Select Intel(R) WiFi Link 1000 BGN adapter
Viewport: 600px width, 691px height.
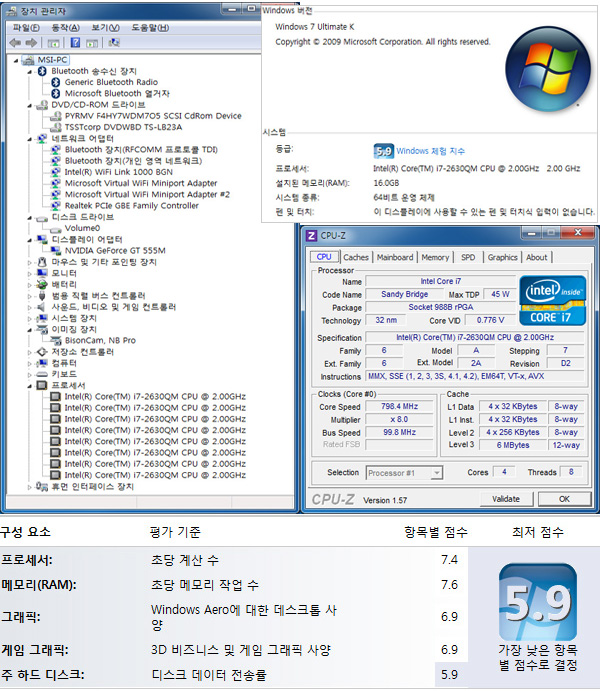coord(119,172)
